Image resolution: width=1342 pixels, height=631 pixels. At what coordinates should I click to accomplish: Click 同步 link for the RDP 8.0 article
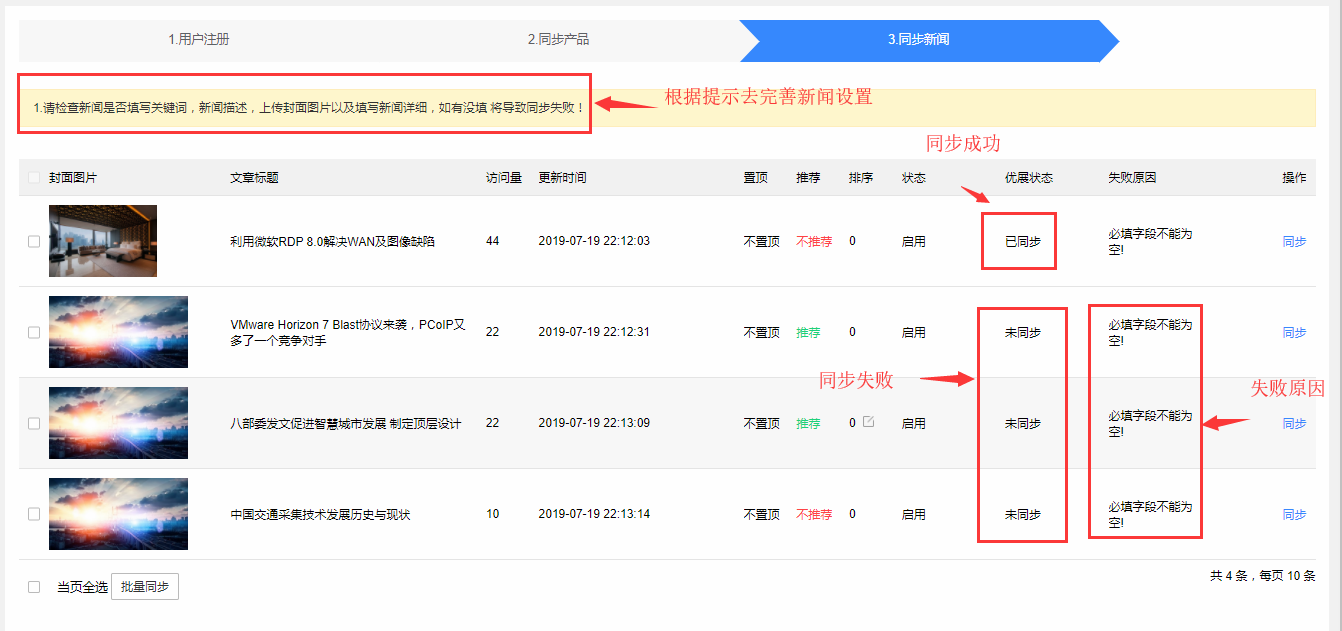point(1294,241)
